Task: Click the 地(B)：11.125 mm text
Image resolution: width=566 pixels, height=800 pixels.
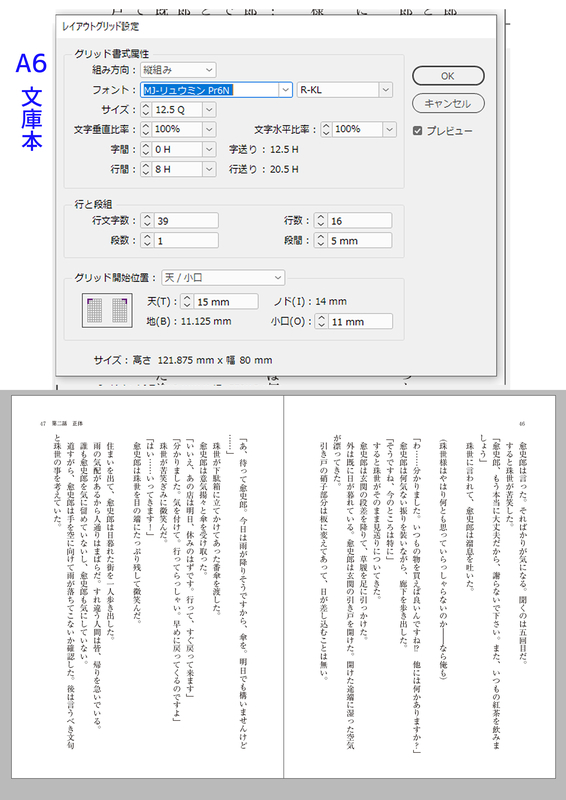Action: pos(189,321)
